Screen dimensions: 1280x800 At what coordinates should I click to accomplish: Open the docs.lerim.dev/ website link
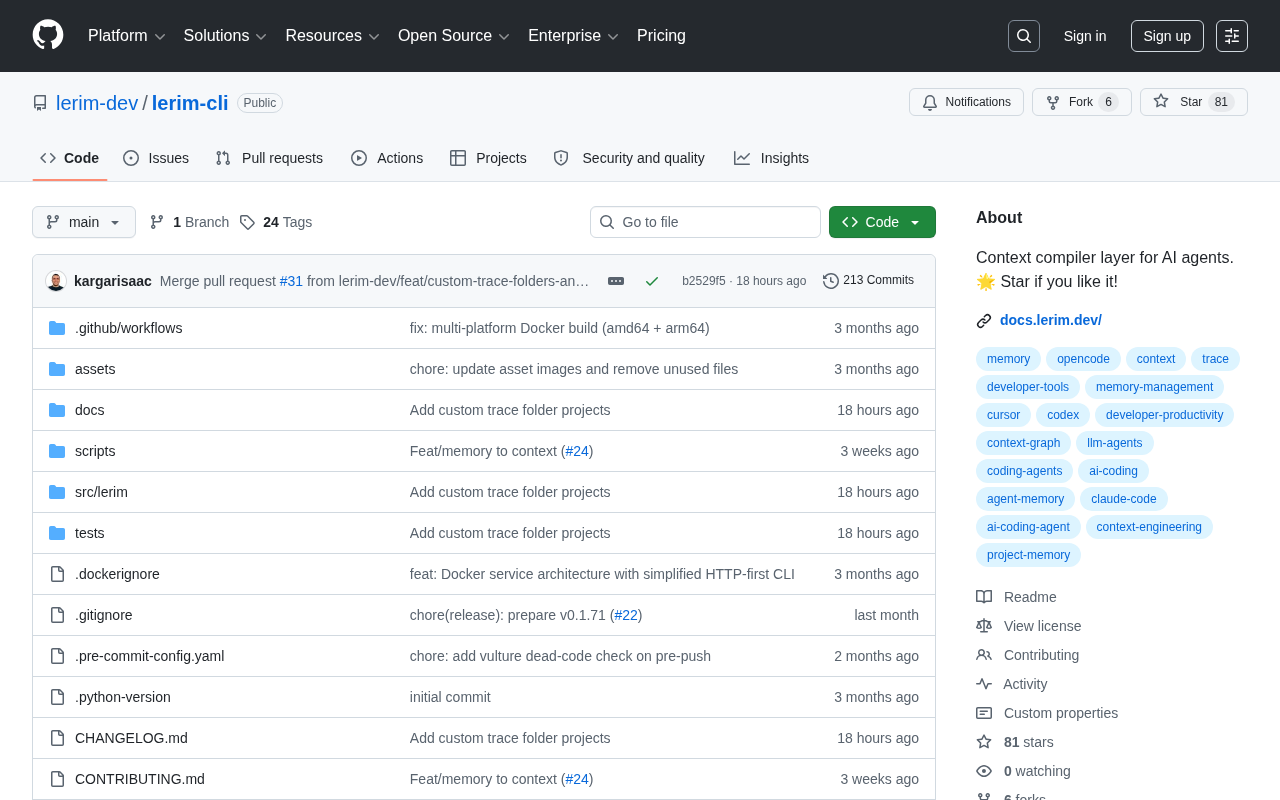[1051, 320]
